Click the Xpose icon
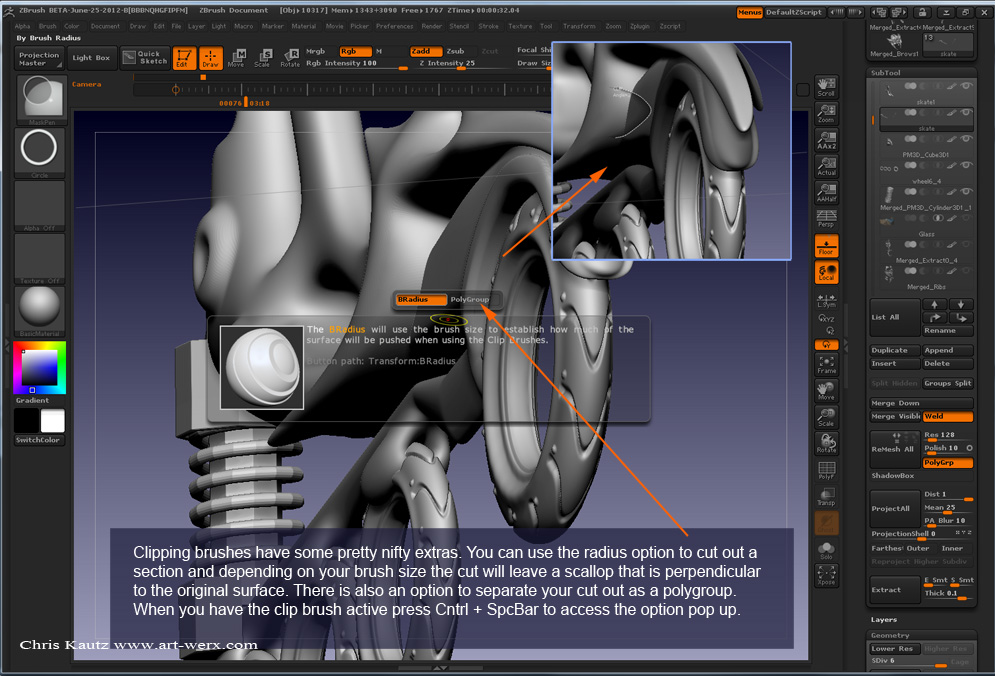Image resolution: width=995 pixels, height=676 pixels. point(826,576)
